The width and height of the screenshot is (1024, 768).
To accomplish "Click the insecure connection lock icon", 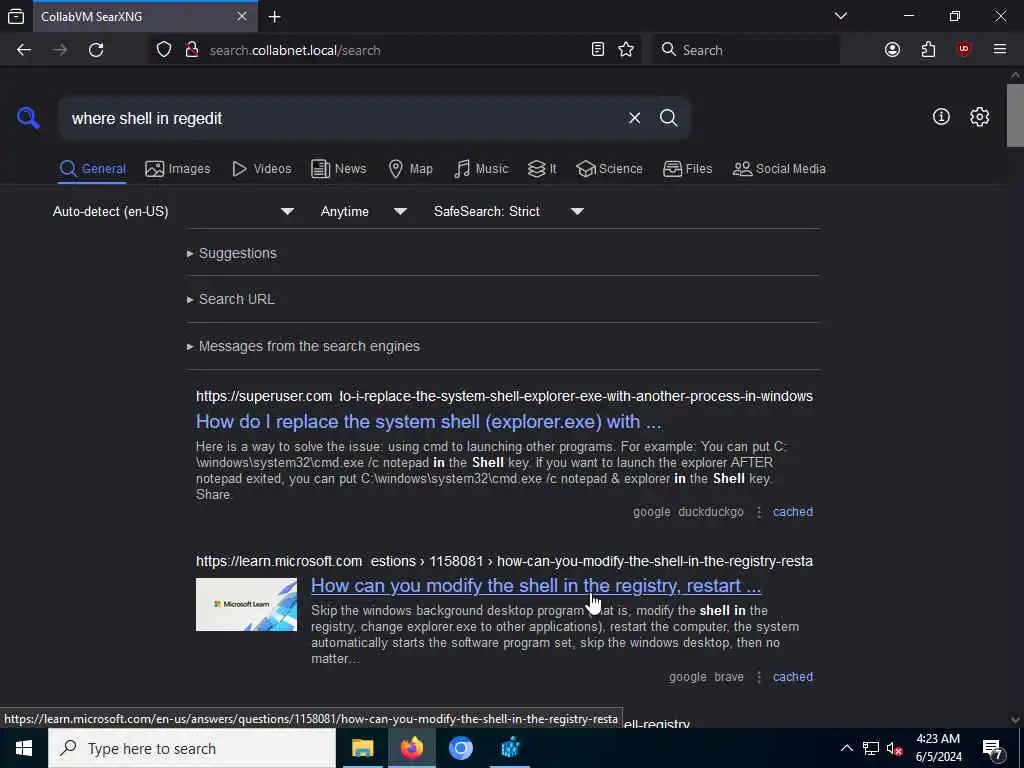I will point(192,50).
